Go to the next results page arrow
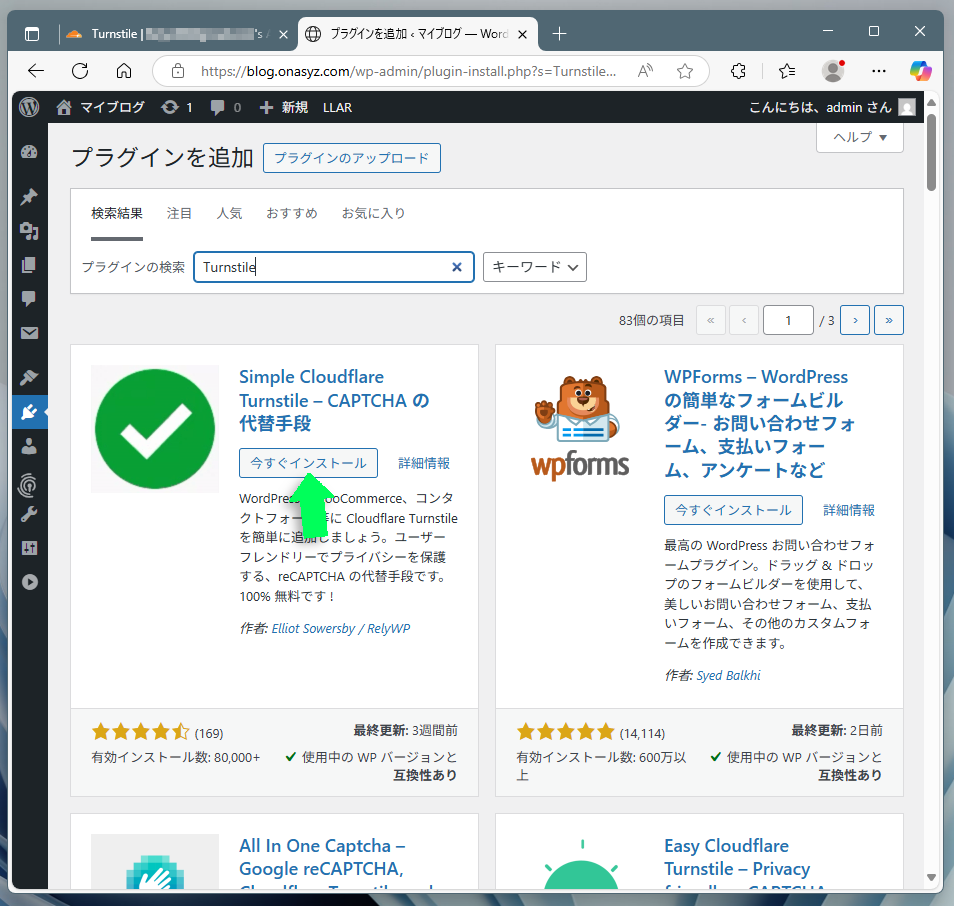 coord(855,320)
